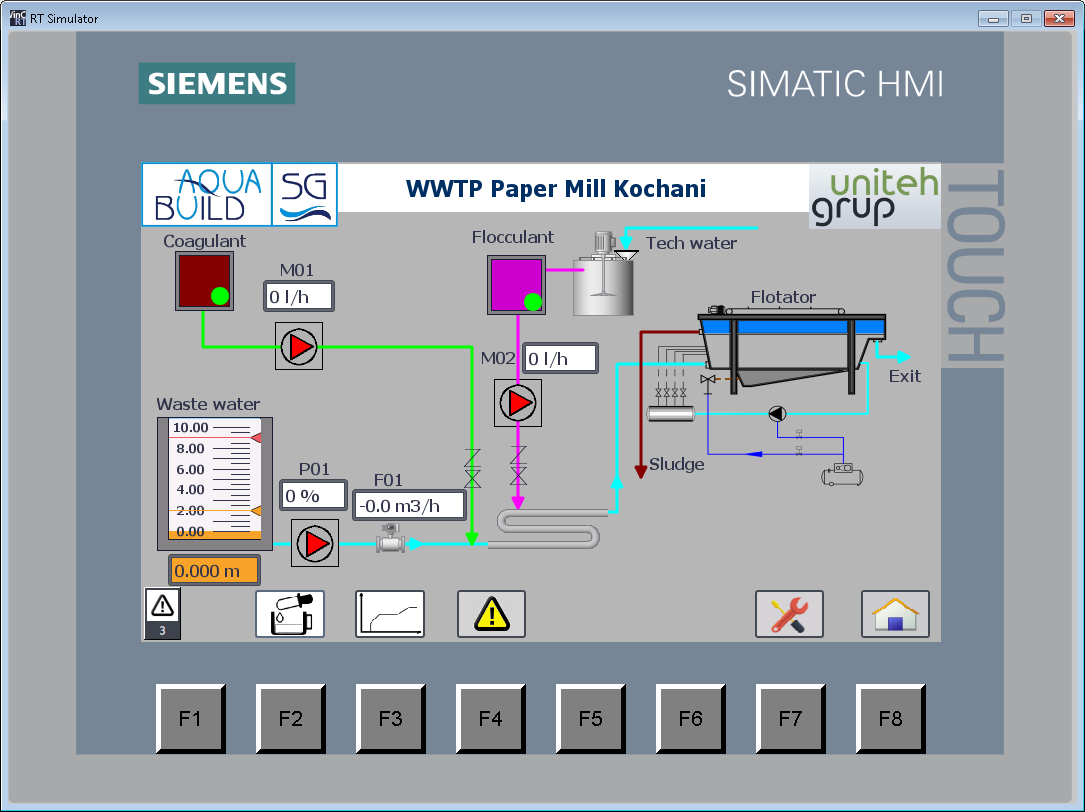Click the flotator recirculation pump symbol
This screenshot has width=1085, height=812.
[x=778, y=414]
